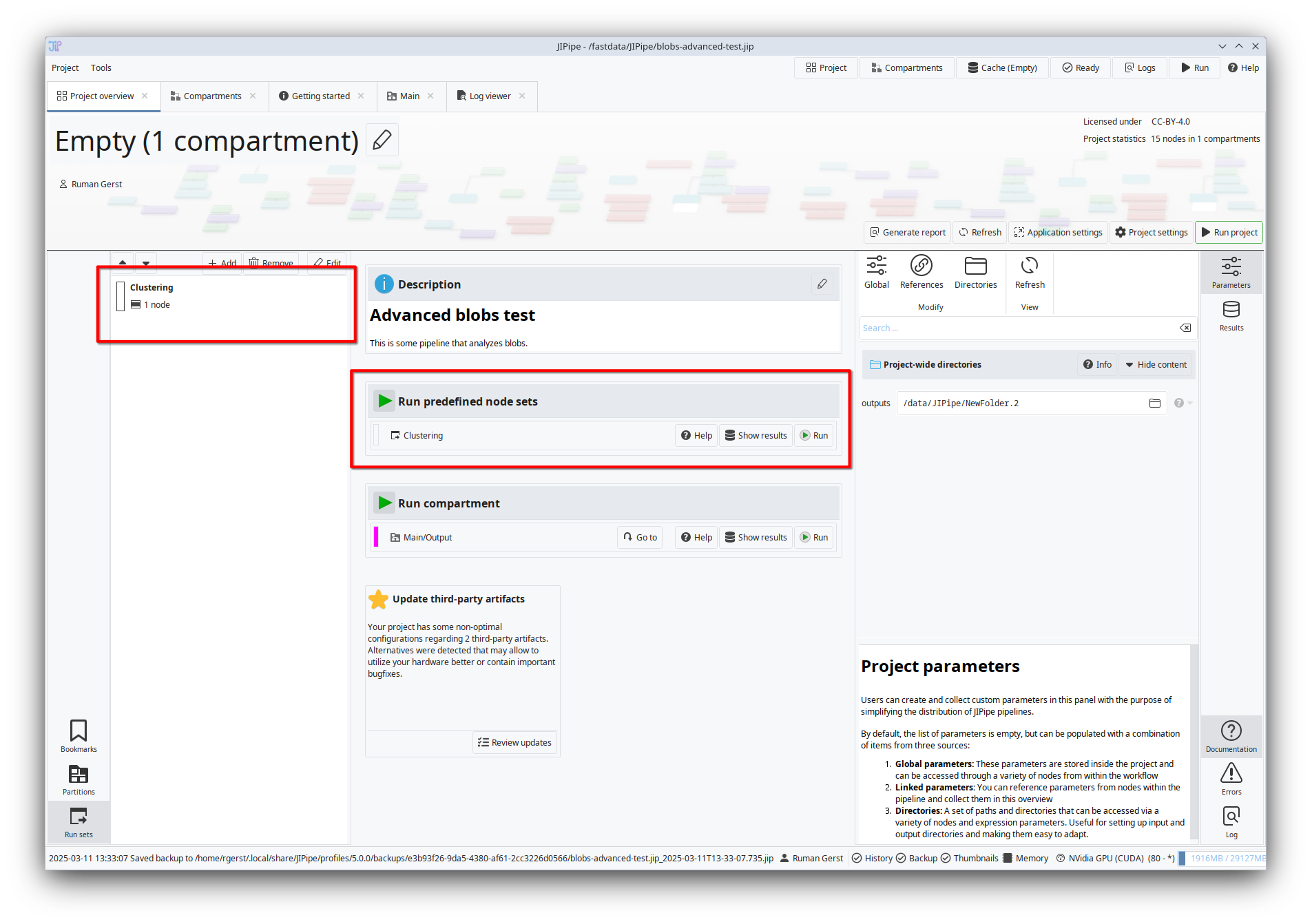Toggle the Backup status bar option

917,858
